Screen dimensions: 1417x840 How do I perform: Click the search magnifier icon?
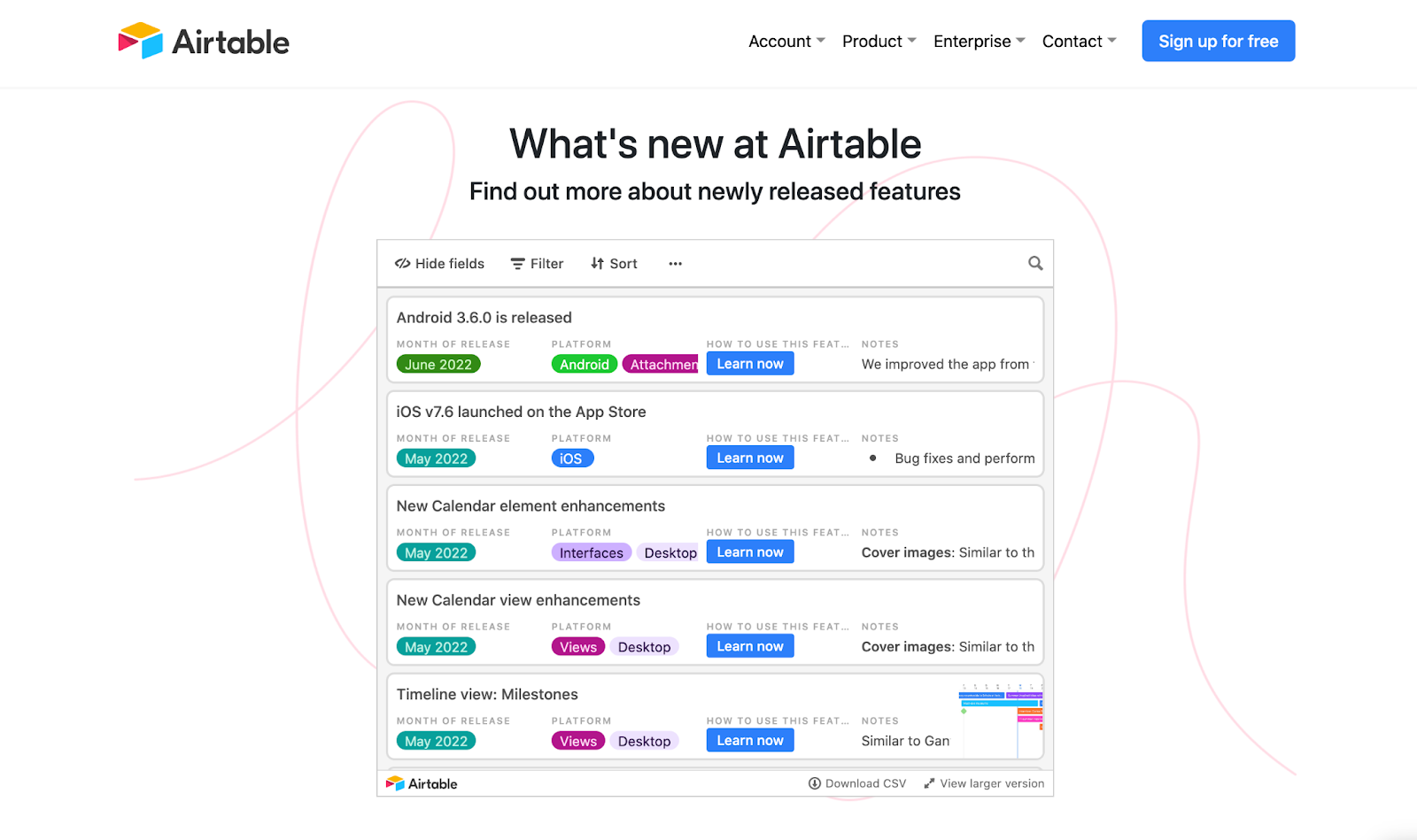tap(1034, 263)
